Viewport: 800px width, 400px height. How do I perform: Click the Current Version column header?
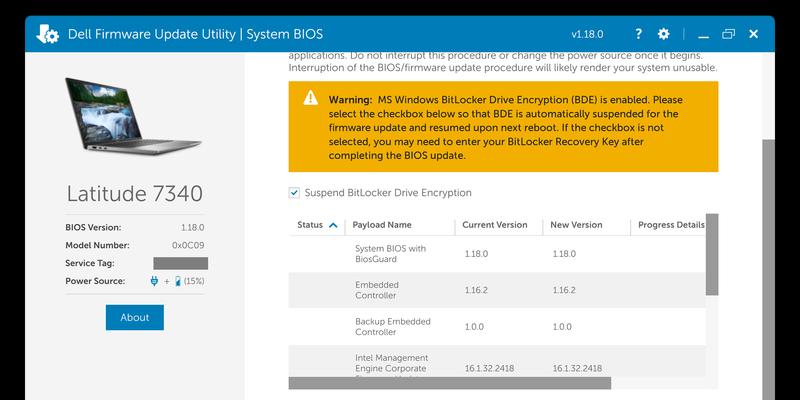[x=494, y=225]
